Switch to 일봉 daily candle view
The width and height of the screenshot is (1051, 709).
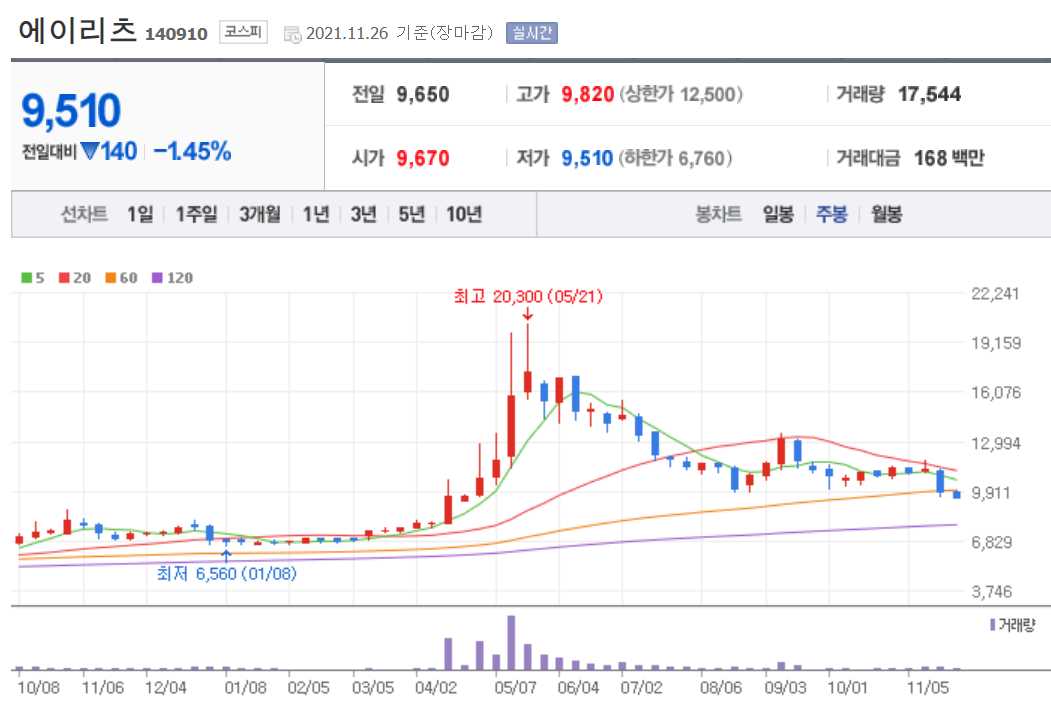coord(781,214)
